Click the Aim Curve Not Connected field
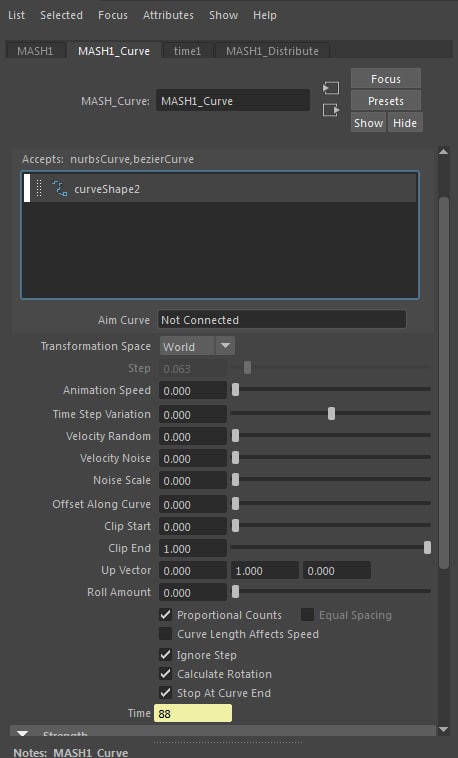 (282, 320)
